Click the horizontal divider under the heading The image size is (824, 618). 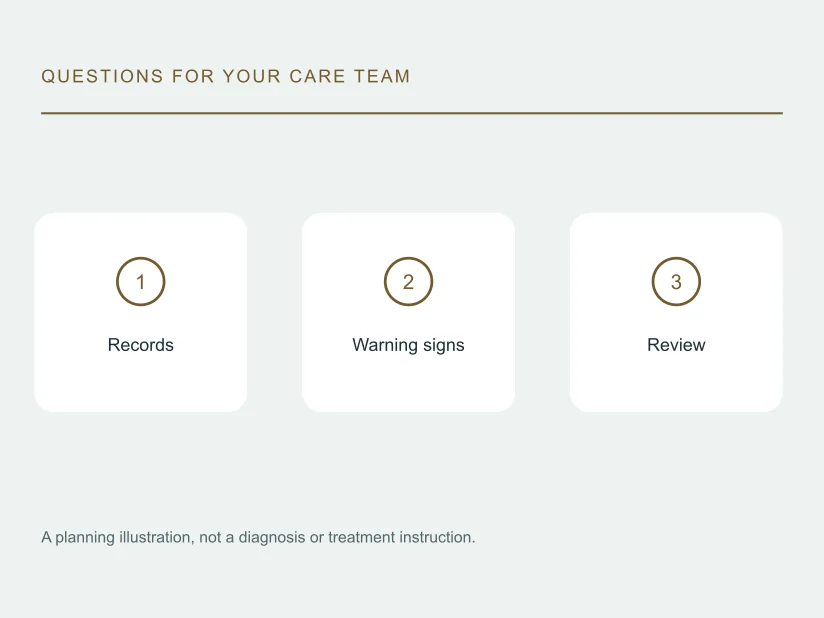[x=412, y=112]
